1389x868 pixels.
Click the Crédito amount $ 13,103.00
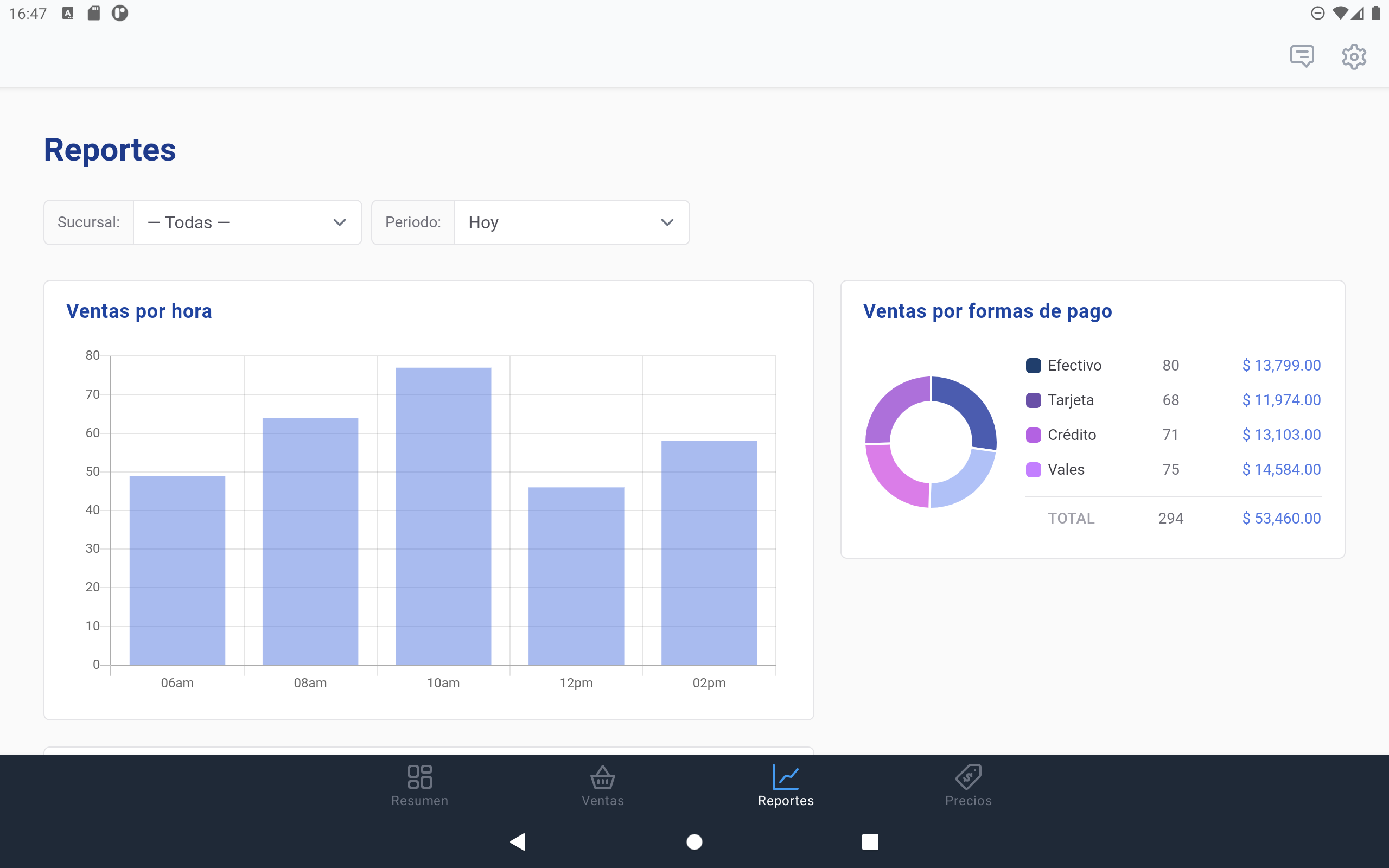1282,435
